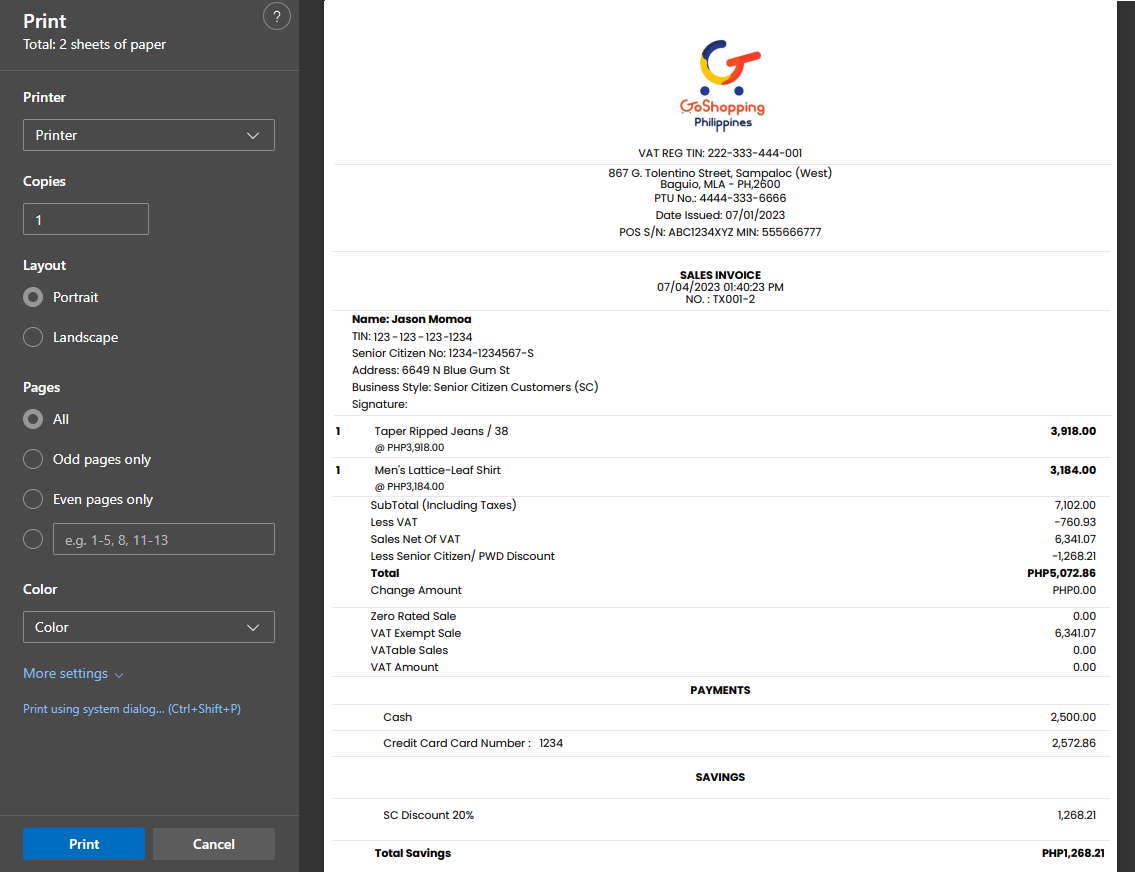Click the help question mark icon
The image size is (1135, 872).
(277, 16)
